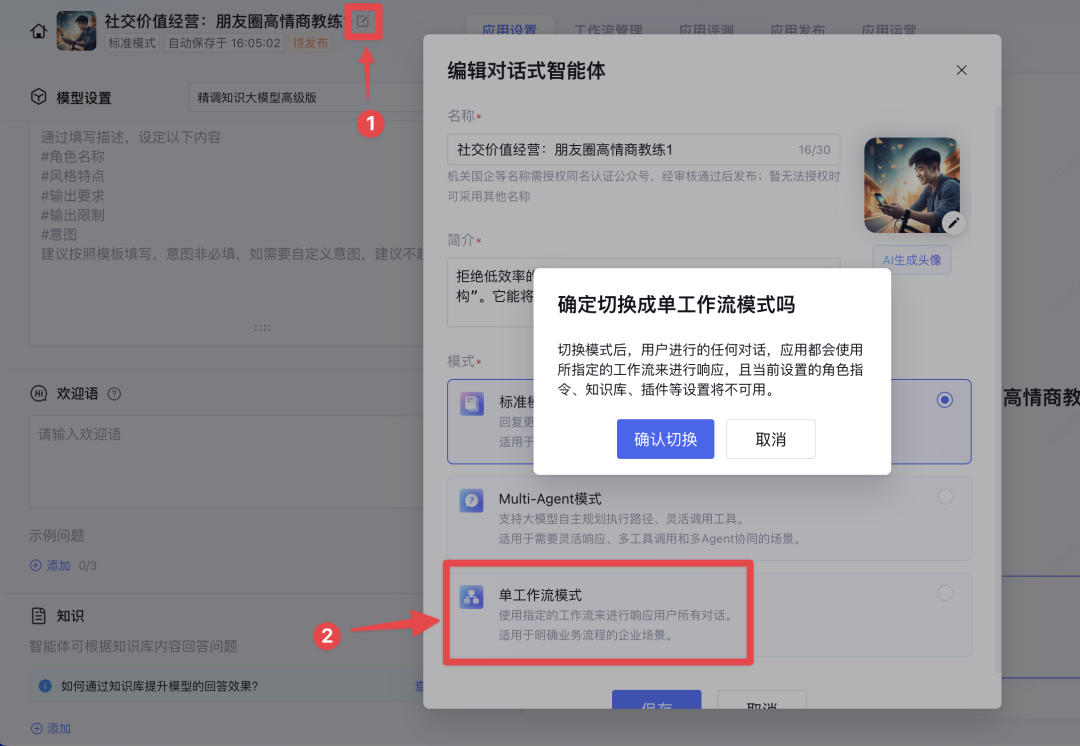Click the large avatar image in dialog
The width and height of the screenshot is (1080, 746).
coord(912,185)
